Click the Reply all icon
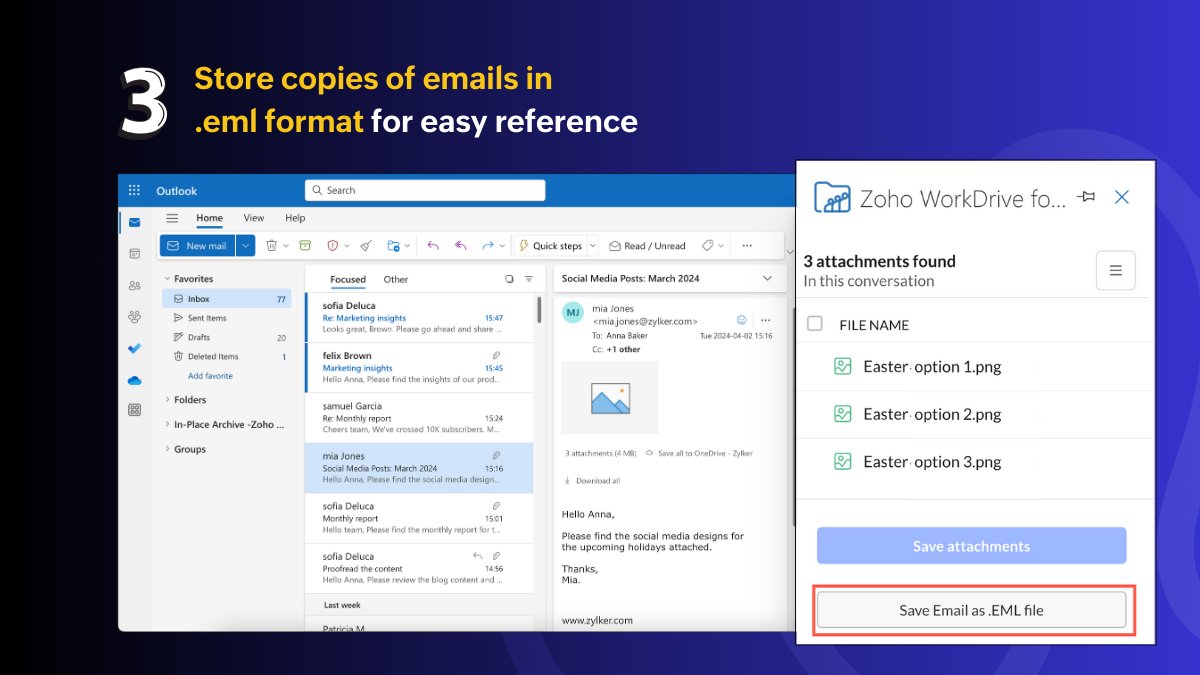1200x675 pixels. point(461,245)
